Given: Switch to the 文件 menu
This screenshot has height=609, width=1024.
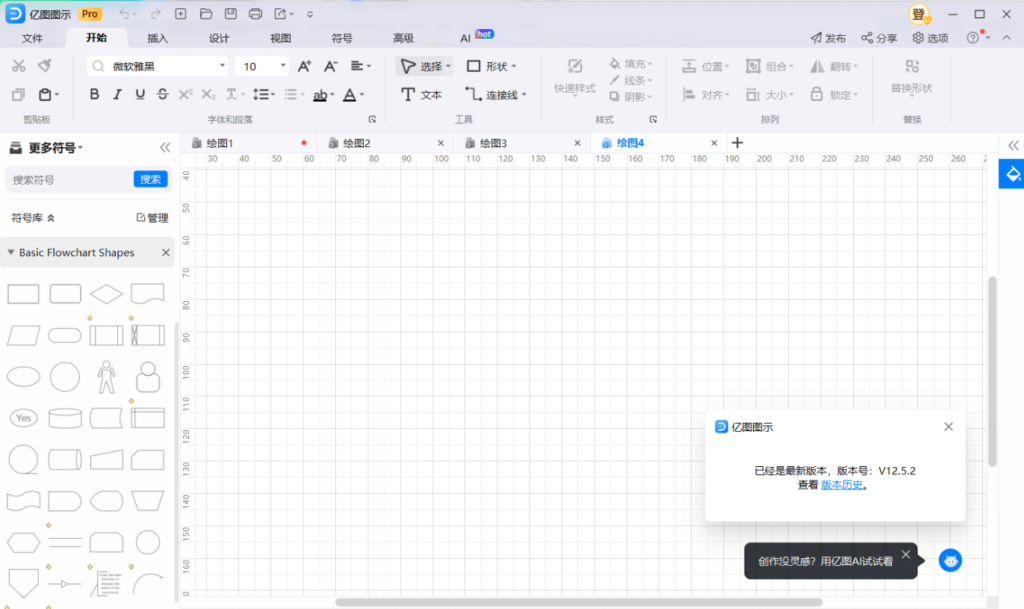Looking at the screenshot, I should (x=32, y=38).
